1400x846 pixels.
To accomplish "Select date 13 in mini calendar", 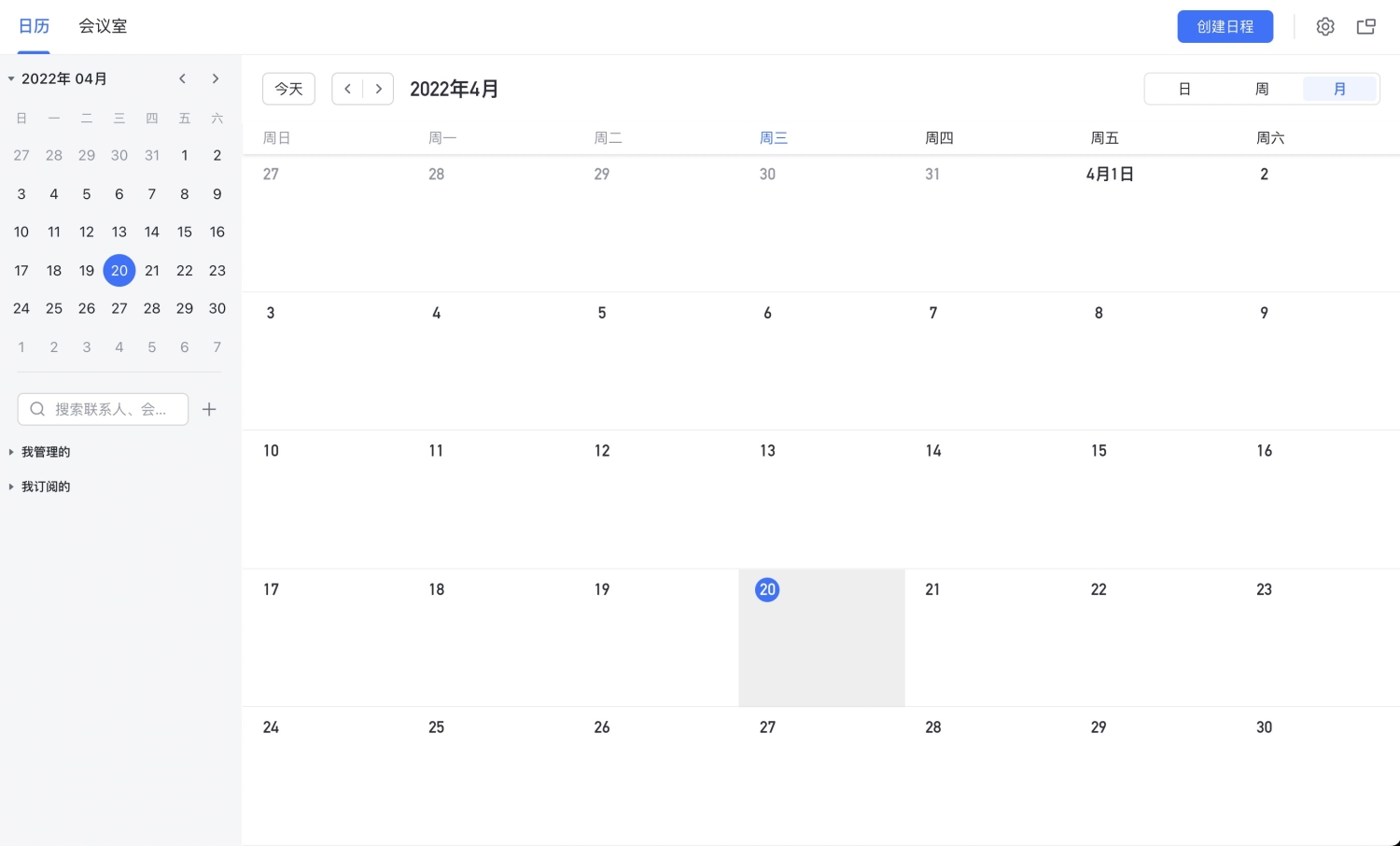I will (x=119, y=232).
